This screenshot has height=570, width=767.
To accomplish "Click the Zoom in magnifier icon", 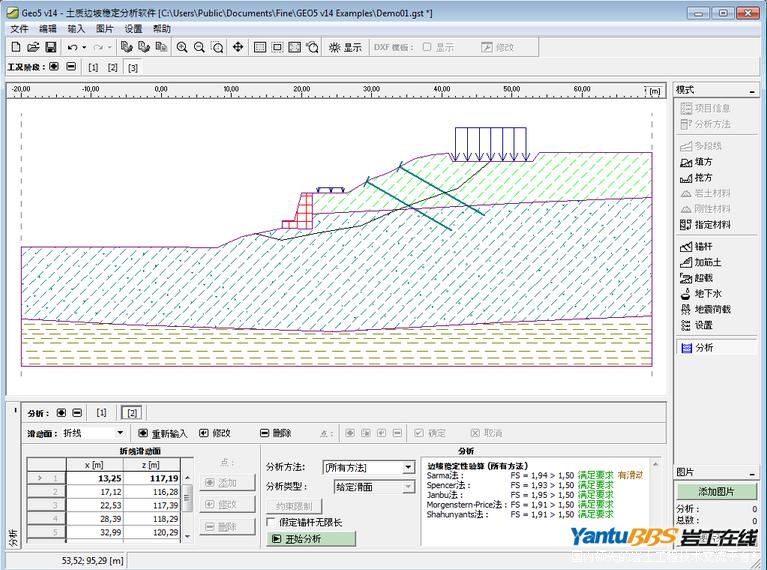I will point(182,47).
